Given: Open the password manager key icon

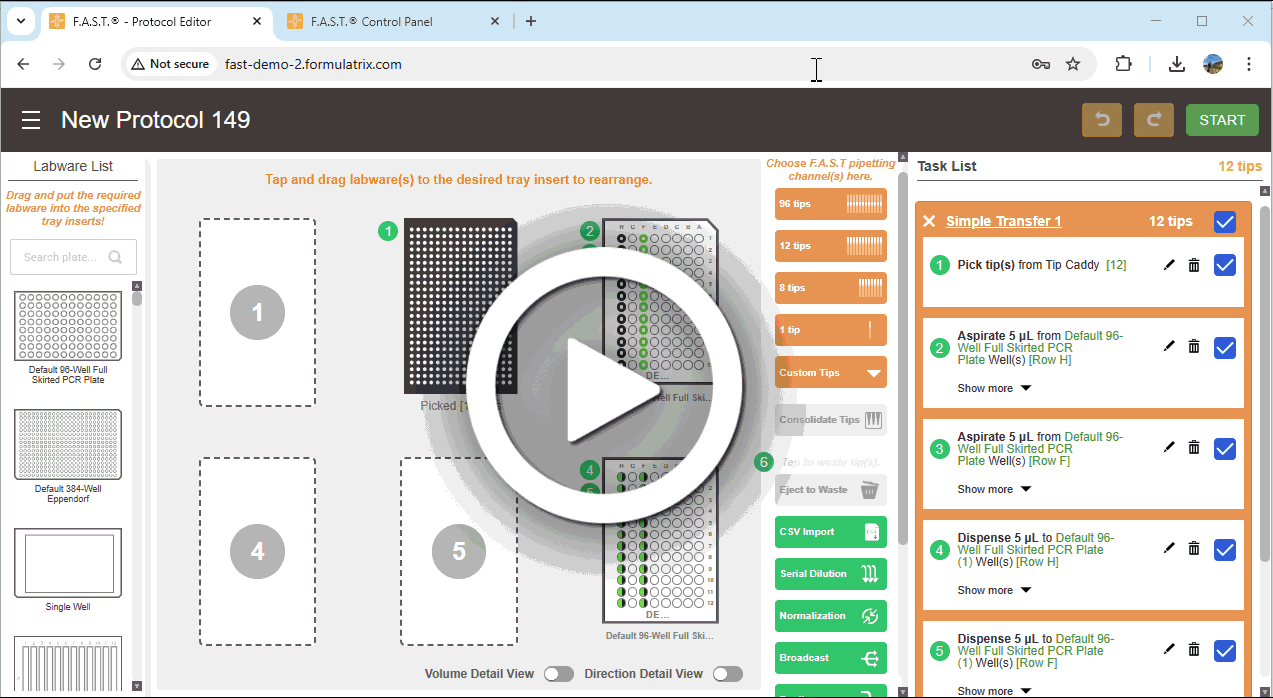Looking at the screenshot, I should click(x=1041, y=64).
